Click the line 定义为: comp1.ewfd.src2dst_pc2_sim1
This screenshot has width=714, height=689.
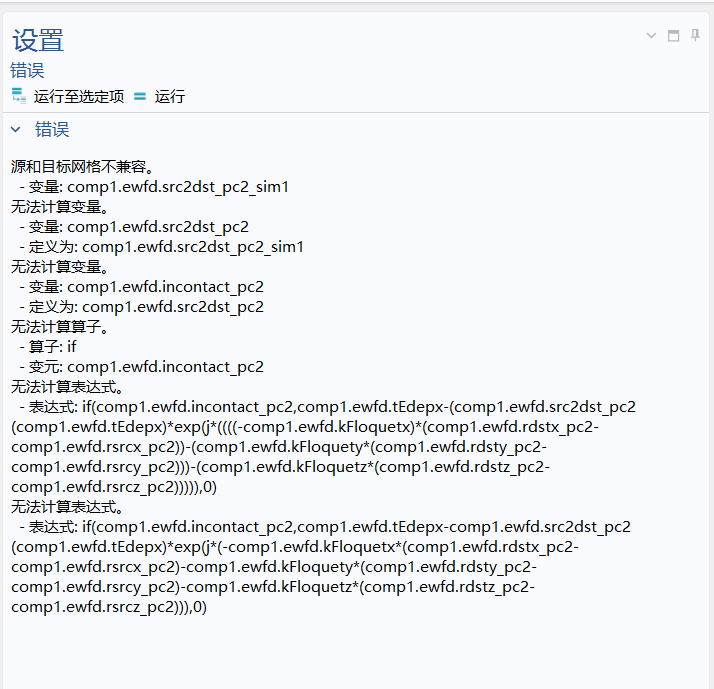pos(161,247)
